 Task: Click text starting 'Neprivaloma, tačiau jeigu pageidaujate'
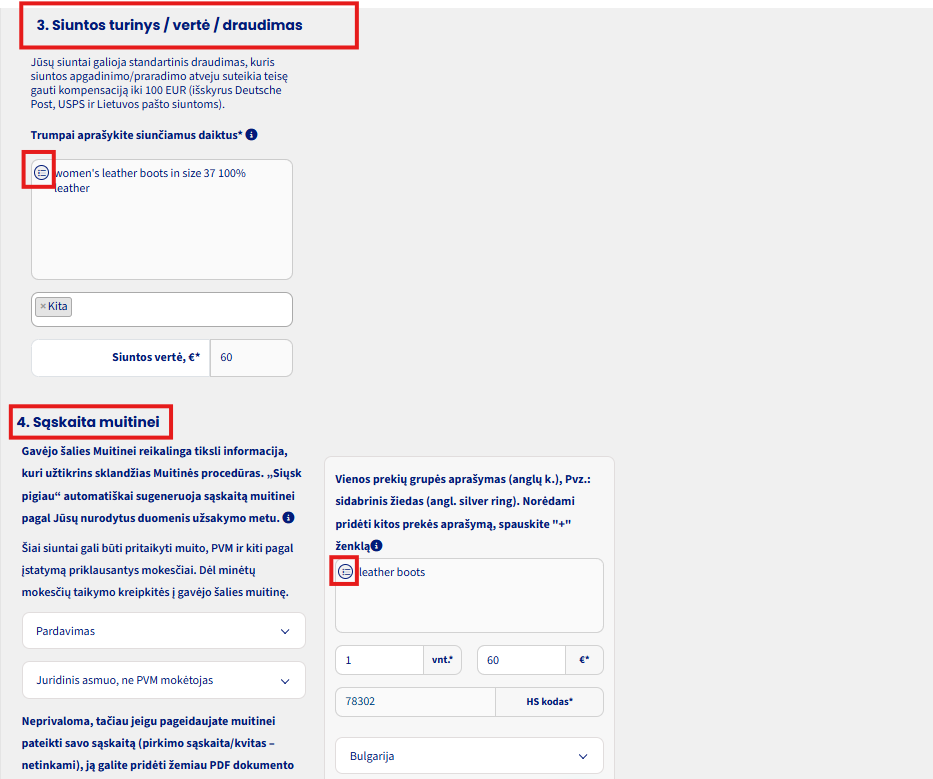(x=158, y=743)
